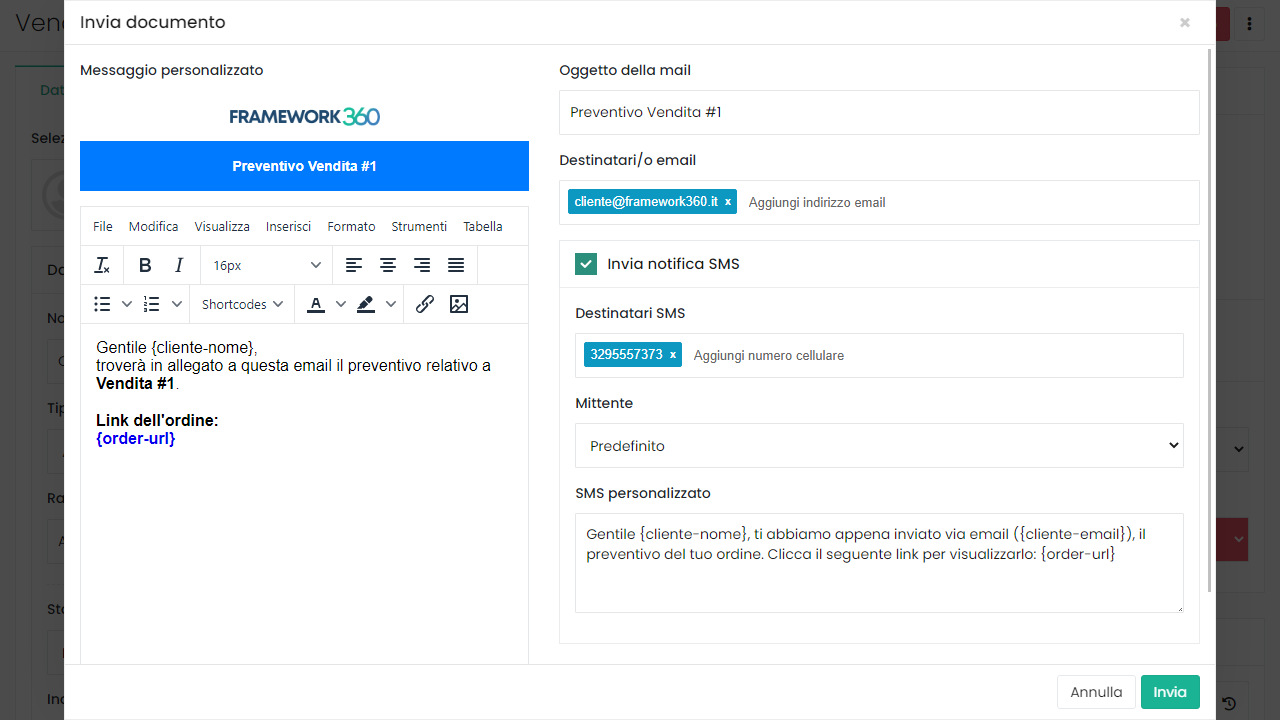Apply the text color tool
Image resolution: width=1280 pixels, height=720 pixels.
point(316,304)
